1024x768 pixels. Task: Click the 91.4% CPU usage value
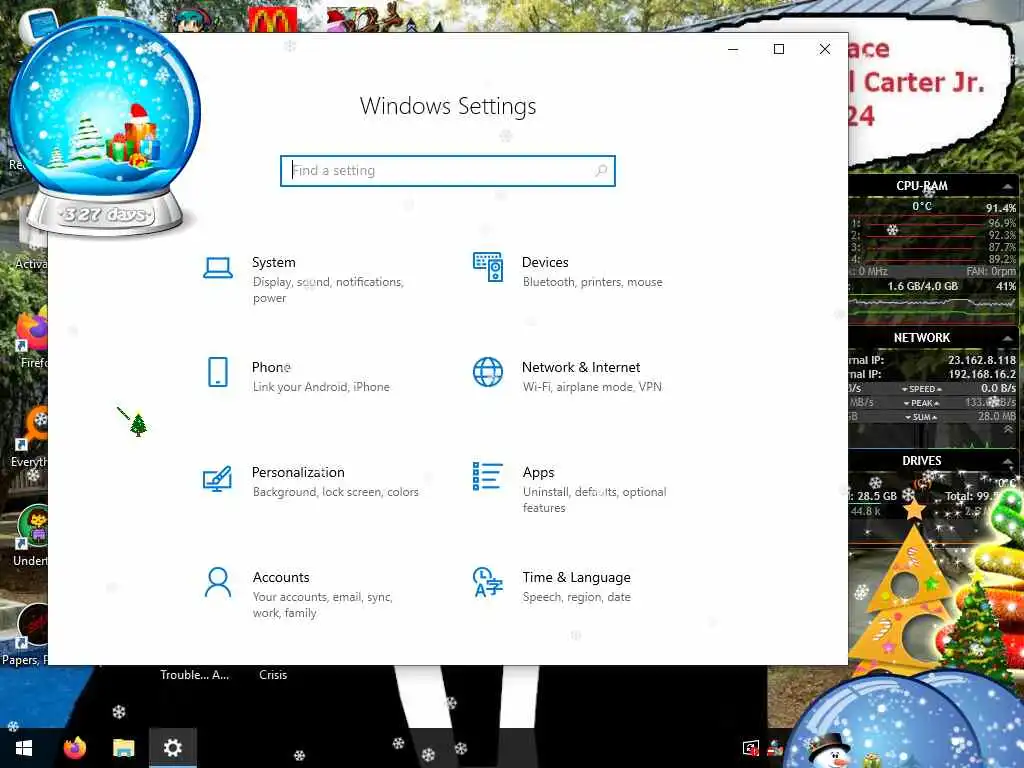click(x=1000, y=208)
